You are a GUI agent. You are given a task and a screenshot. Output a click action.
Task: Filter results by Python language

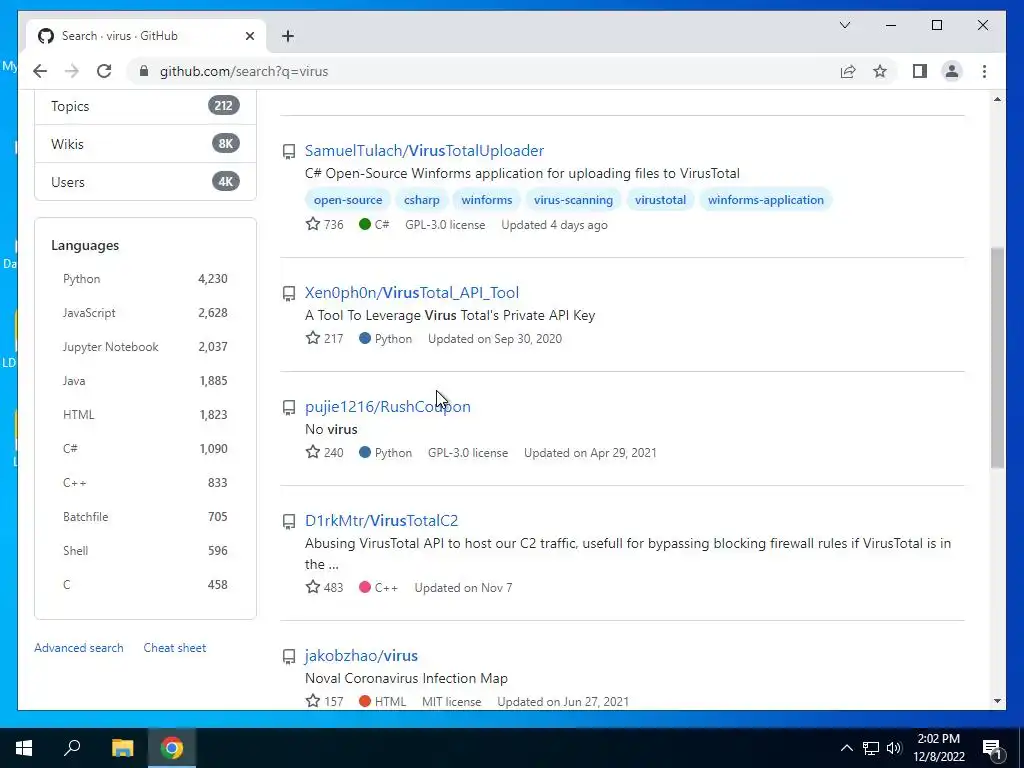[145, 279]
